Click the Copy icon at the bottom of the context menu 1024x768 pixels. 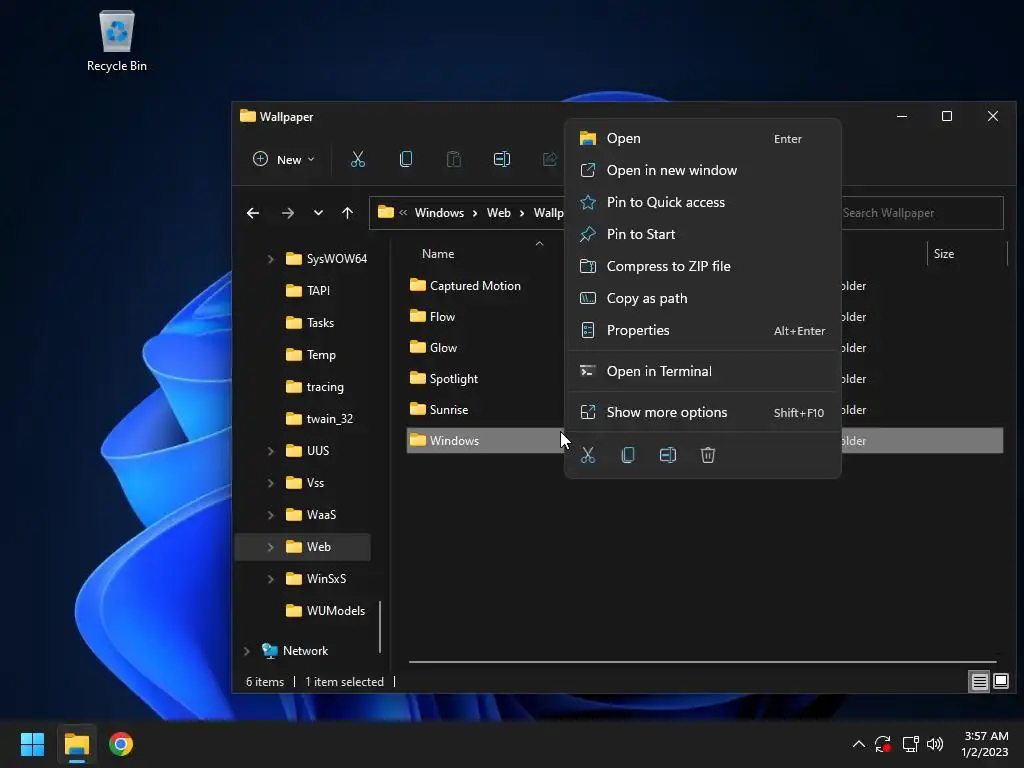628,455
